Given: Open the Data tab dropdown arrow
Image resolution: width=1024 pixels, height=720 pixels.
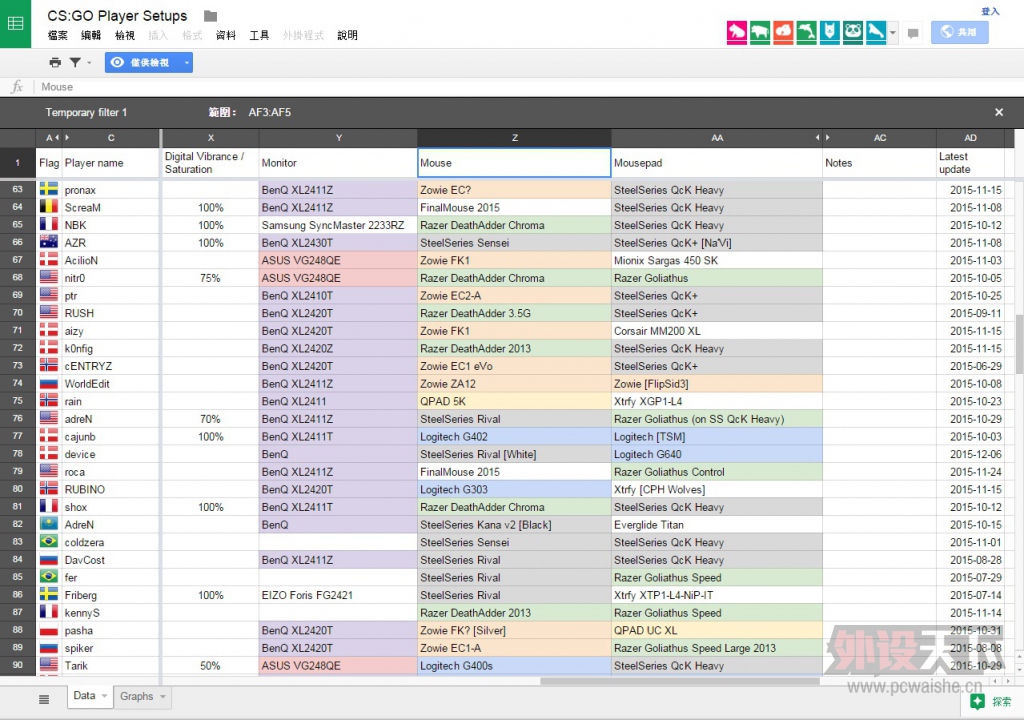Looking at the screenshot, I should (x=104, y=696).
